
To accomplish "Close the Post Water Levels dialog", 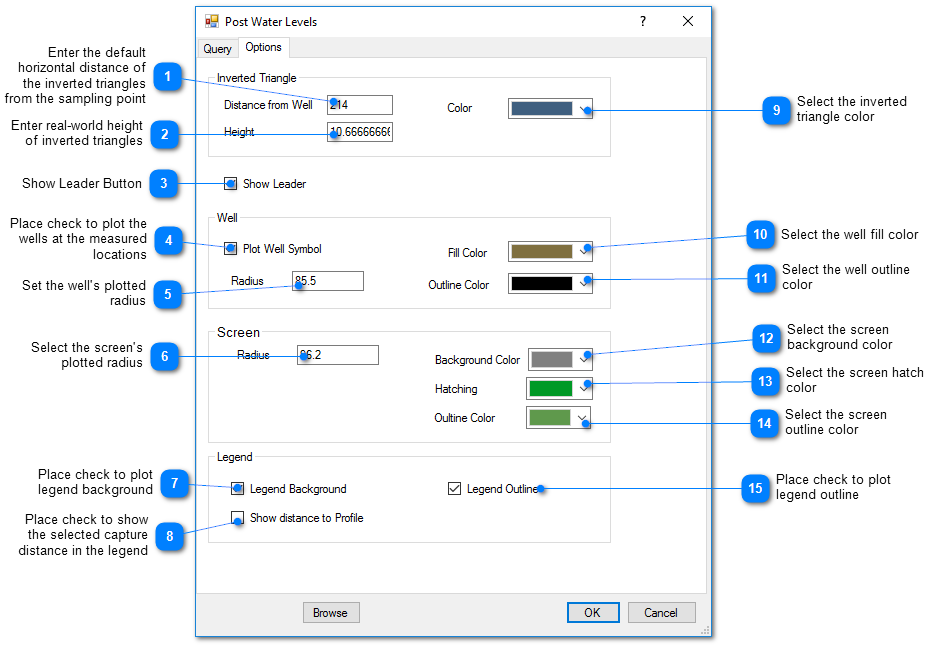I will pos(688,21).
